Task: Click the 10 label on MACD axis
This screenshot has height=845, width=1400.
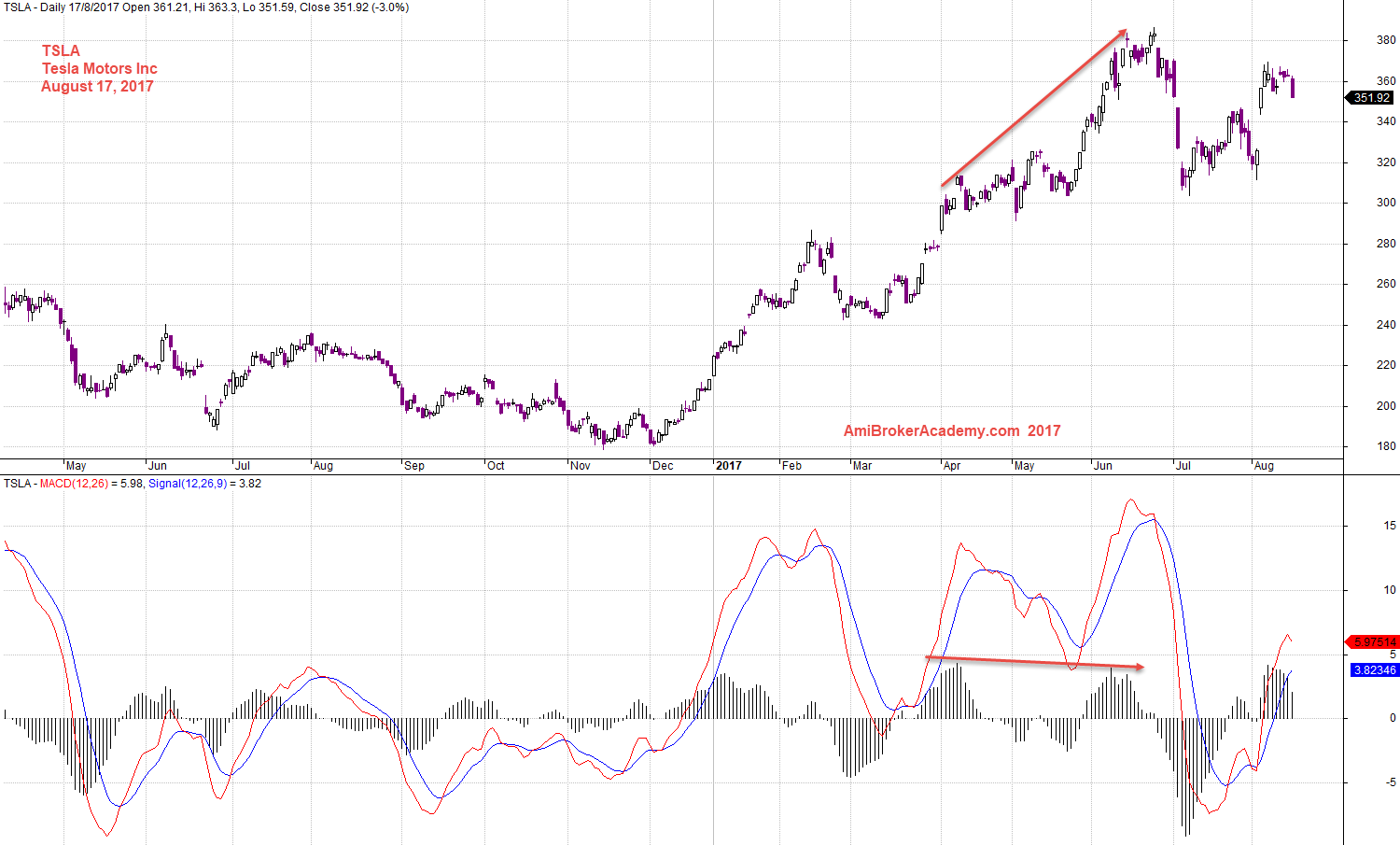Action: 1390,590
